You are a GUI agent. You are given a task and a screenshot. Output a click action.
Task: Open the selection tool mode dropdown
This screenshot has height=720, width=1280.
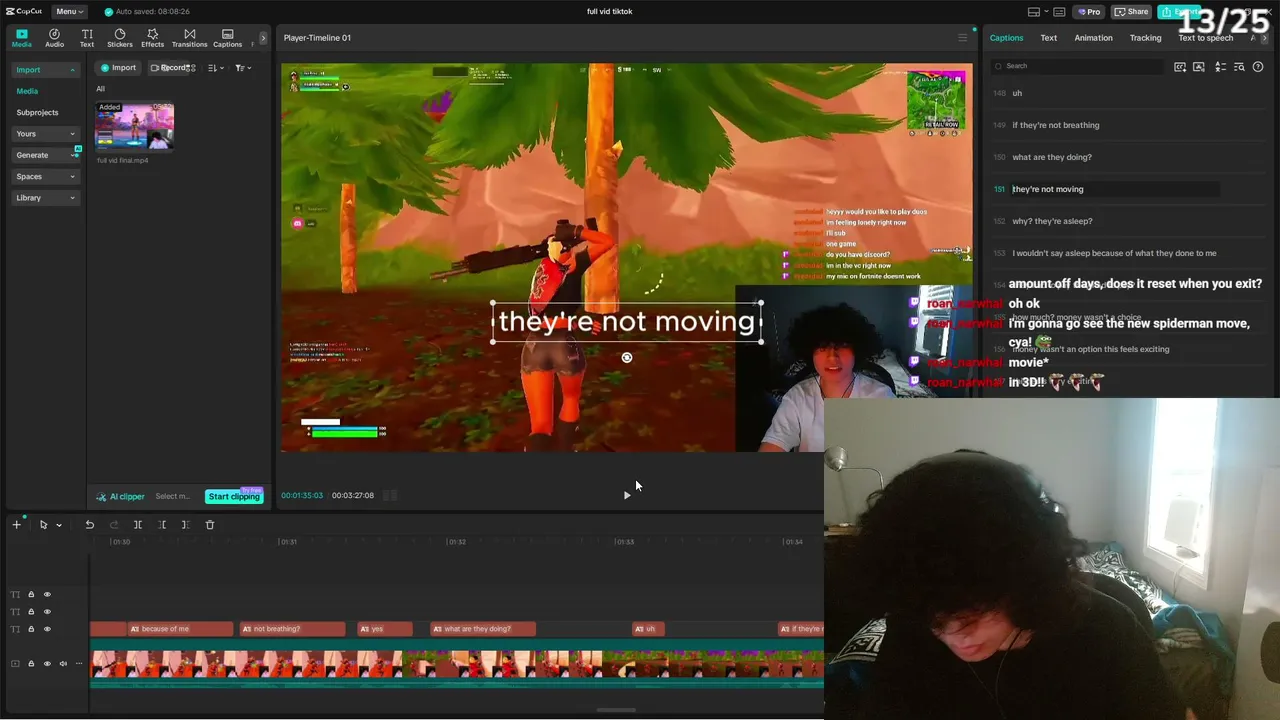pos(59,525)
